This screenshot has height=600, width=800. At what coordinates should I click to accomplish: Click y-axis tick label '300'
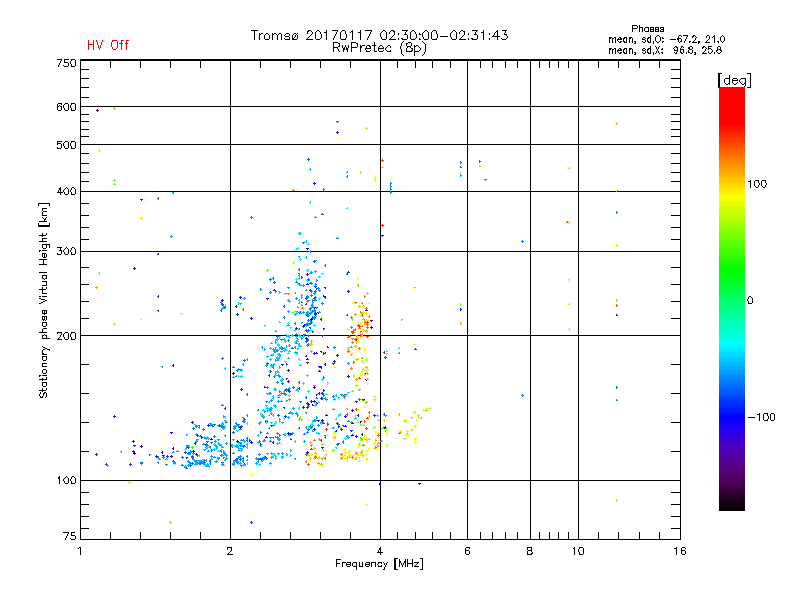tap(66, 252)
